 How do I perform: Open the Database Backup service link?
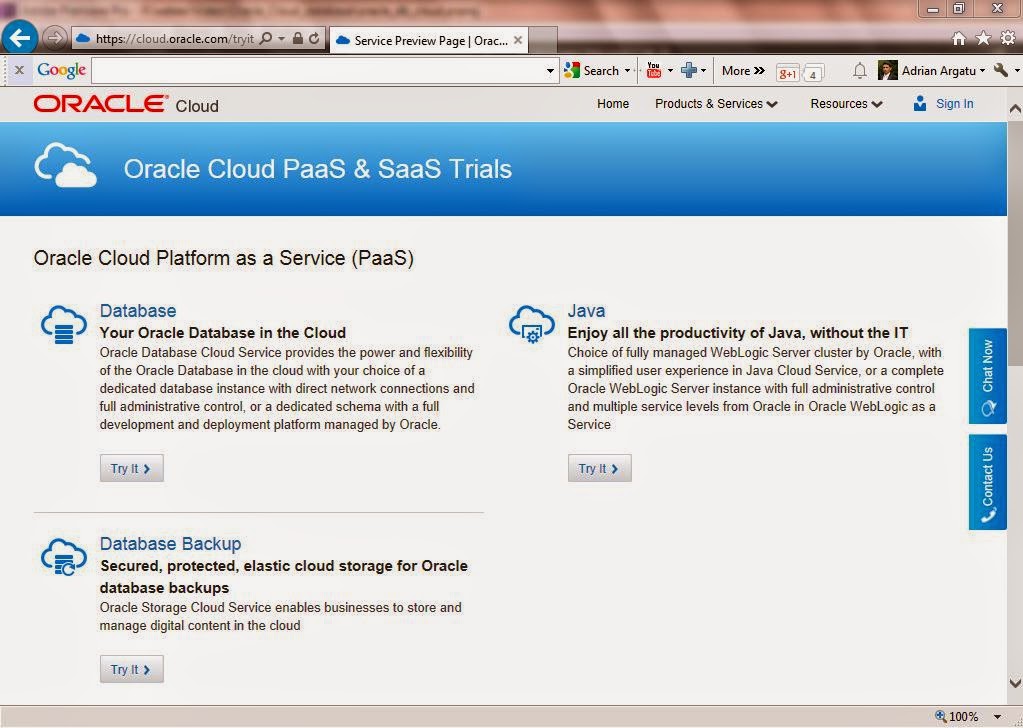pyautogui.click(x=170, y=543)
